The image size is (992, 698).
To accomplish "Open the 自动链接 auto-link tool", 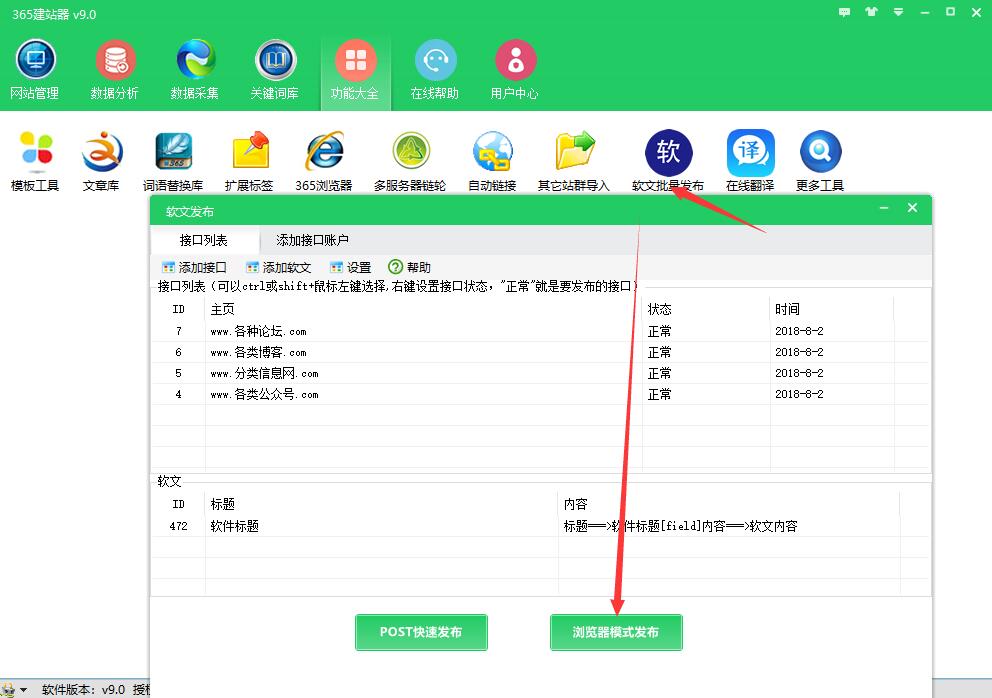I will tap(492, 161).
